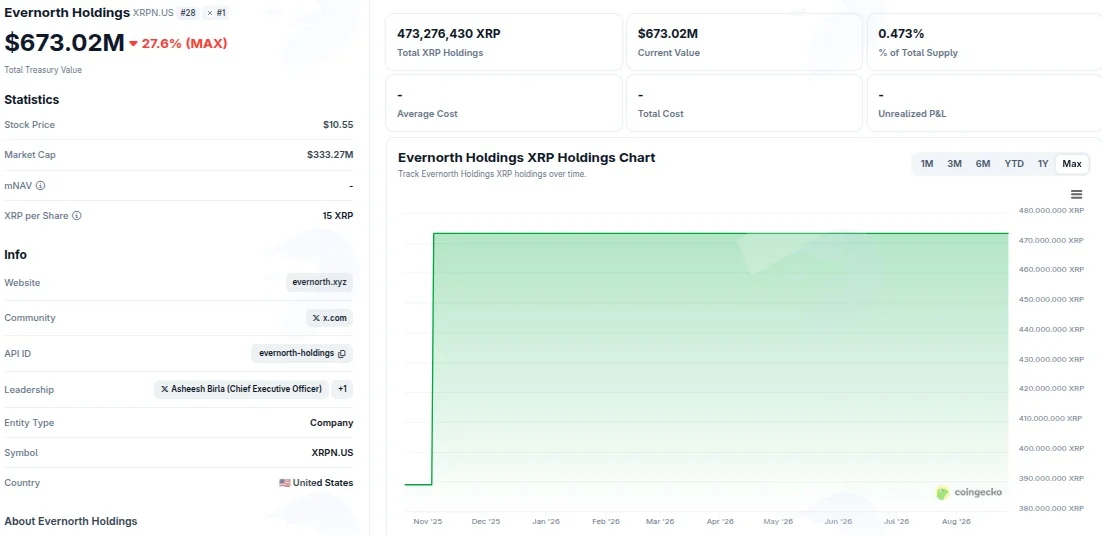Image resolution: width=1102 pixels, height=535 pixels.
Task: Select the 6M chart range
Action: tap(983, 164)
